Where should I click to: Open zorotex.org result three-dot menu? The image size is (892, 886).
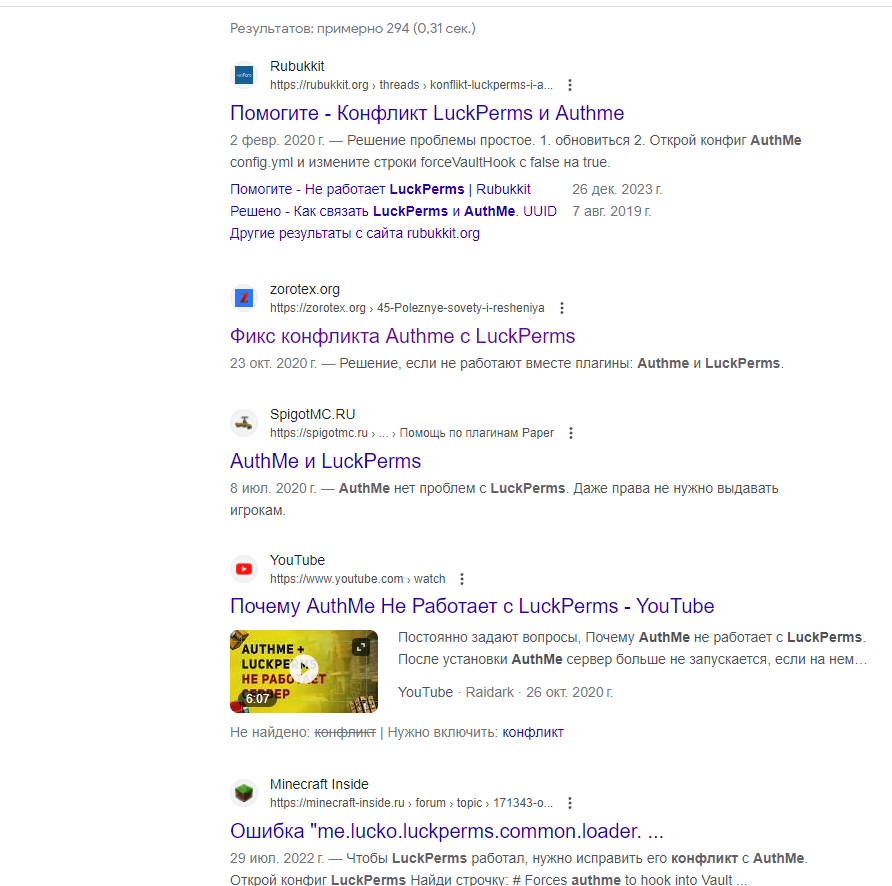(561, 308)
